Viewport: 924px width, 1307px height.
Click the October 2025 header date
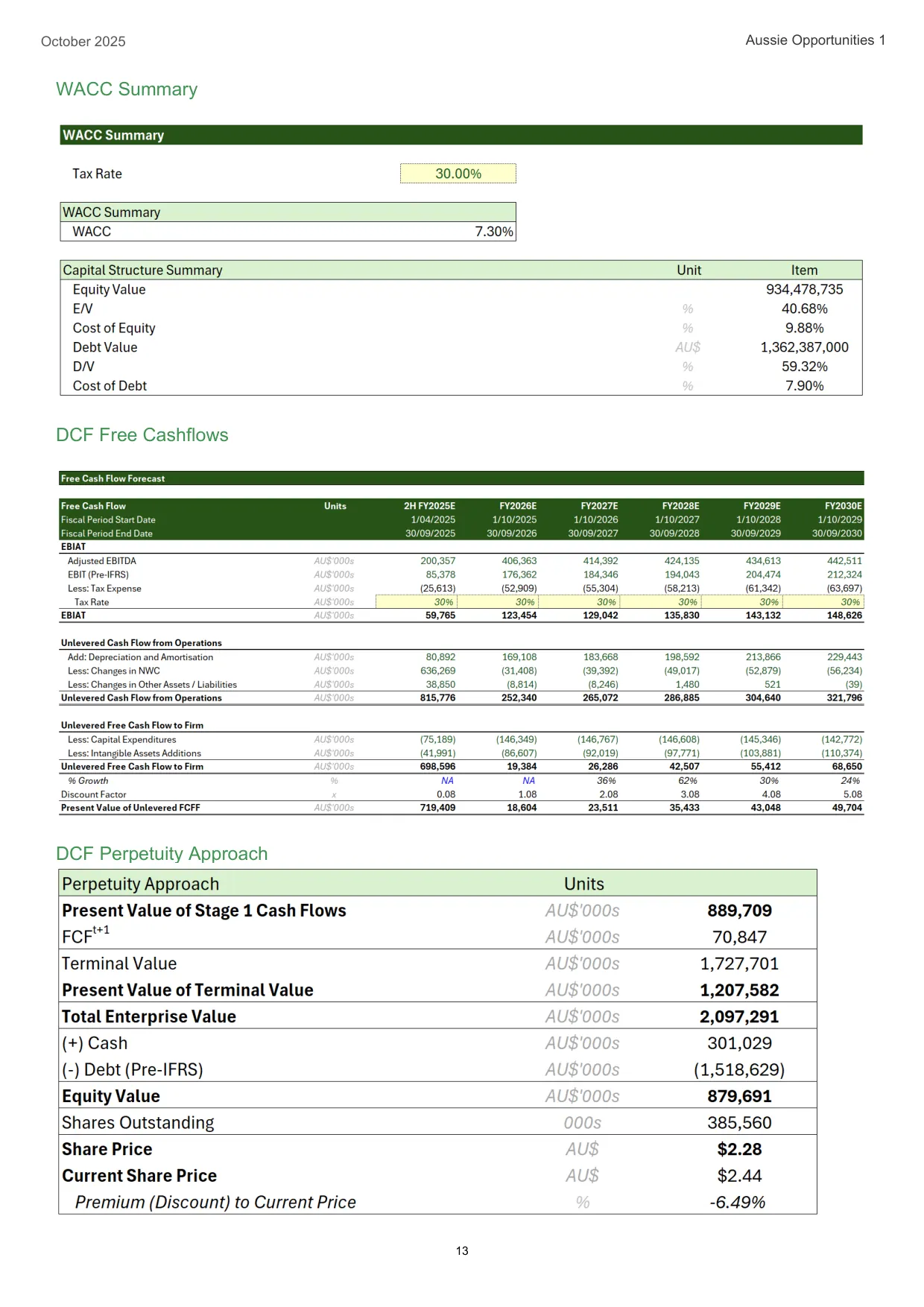[x=83, y=42]
